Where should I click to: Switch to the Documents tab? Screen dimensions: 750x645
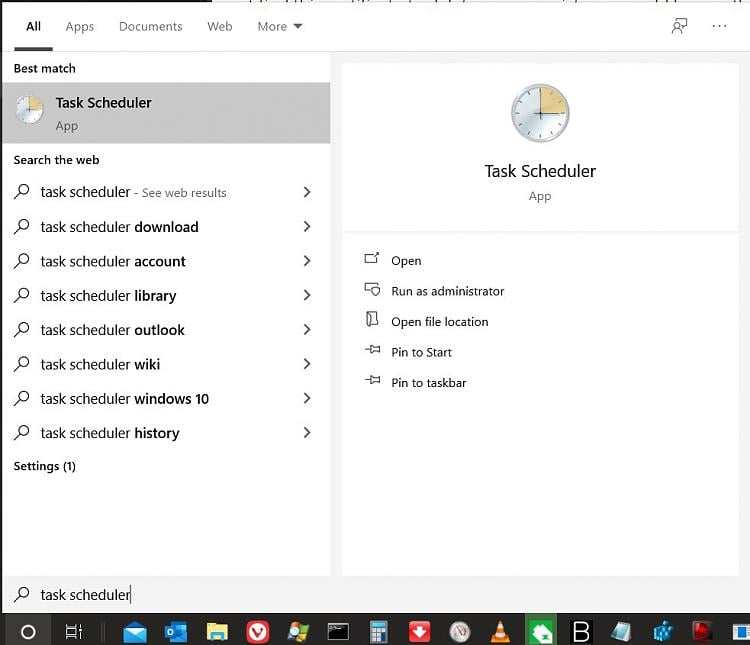150,27
